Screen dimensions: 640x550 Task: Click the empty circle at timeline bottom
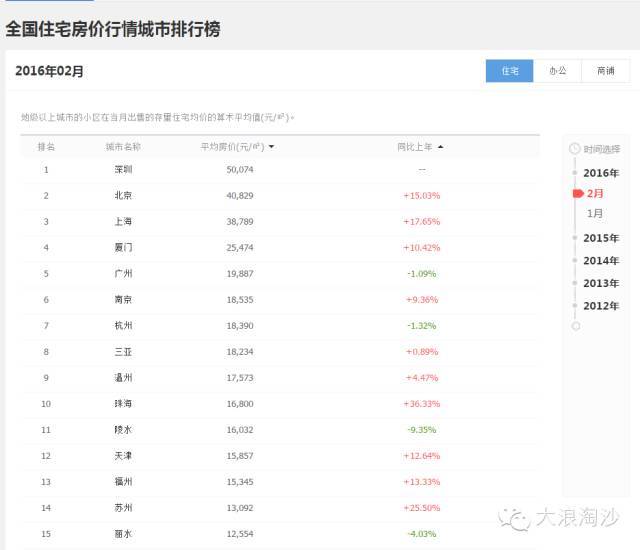tap(575, 326)
